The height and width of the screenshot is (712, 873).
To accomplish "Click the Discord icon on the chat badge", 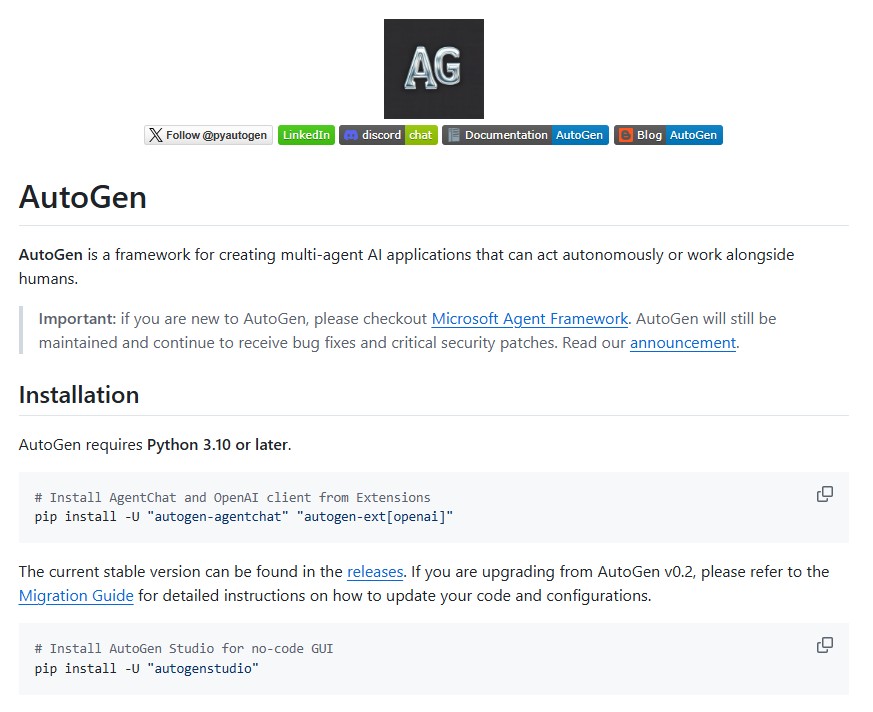I will coord(351,135).
